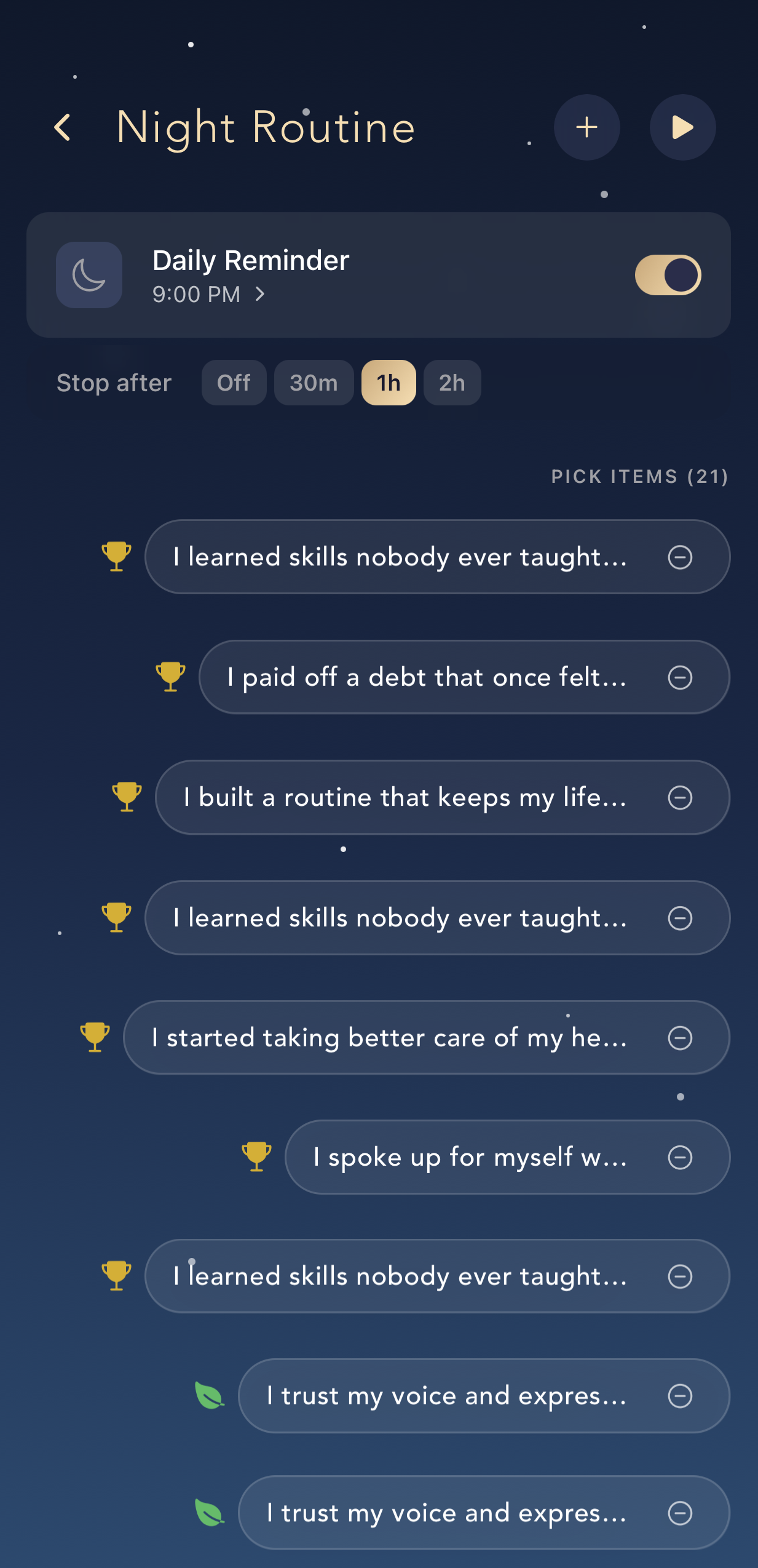This screenshot has height=1568, width=758.
Task: Set Stop after to Off
Action: point(234,383)
